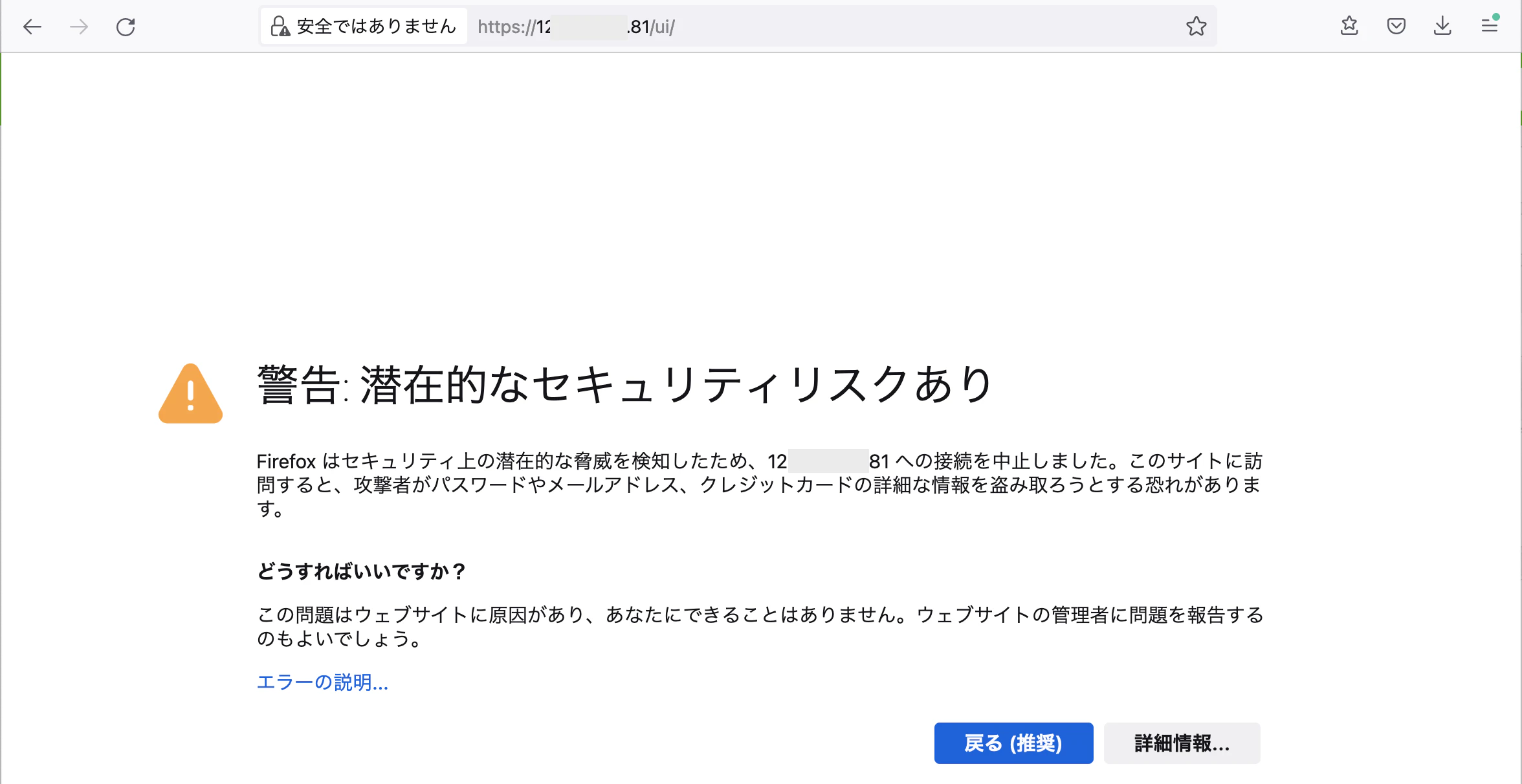
Task: Click the orange warning triangle icon
Action: (190, 393)
